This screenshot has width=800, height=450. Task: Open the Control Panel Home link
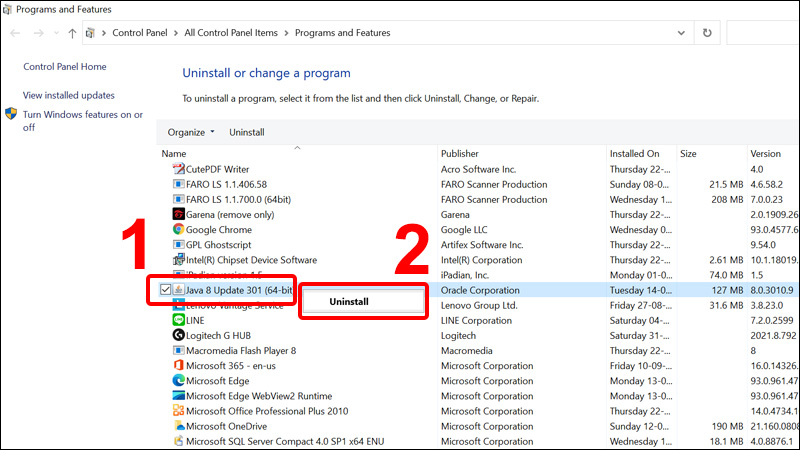tap(65, 66)
